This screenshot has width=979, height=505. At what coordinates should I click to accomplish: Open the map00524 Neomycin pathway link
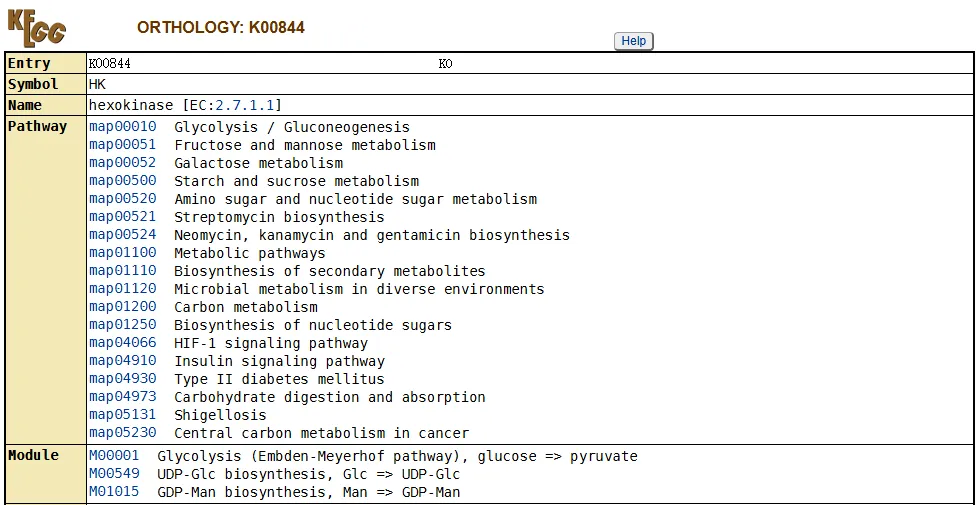[122, 235]
